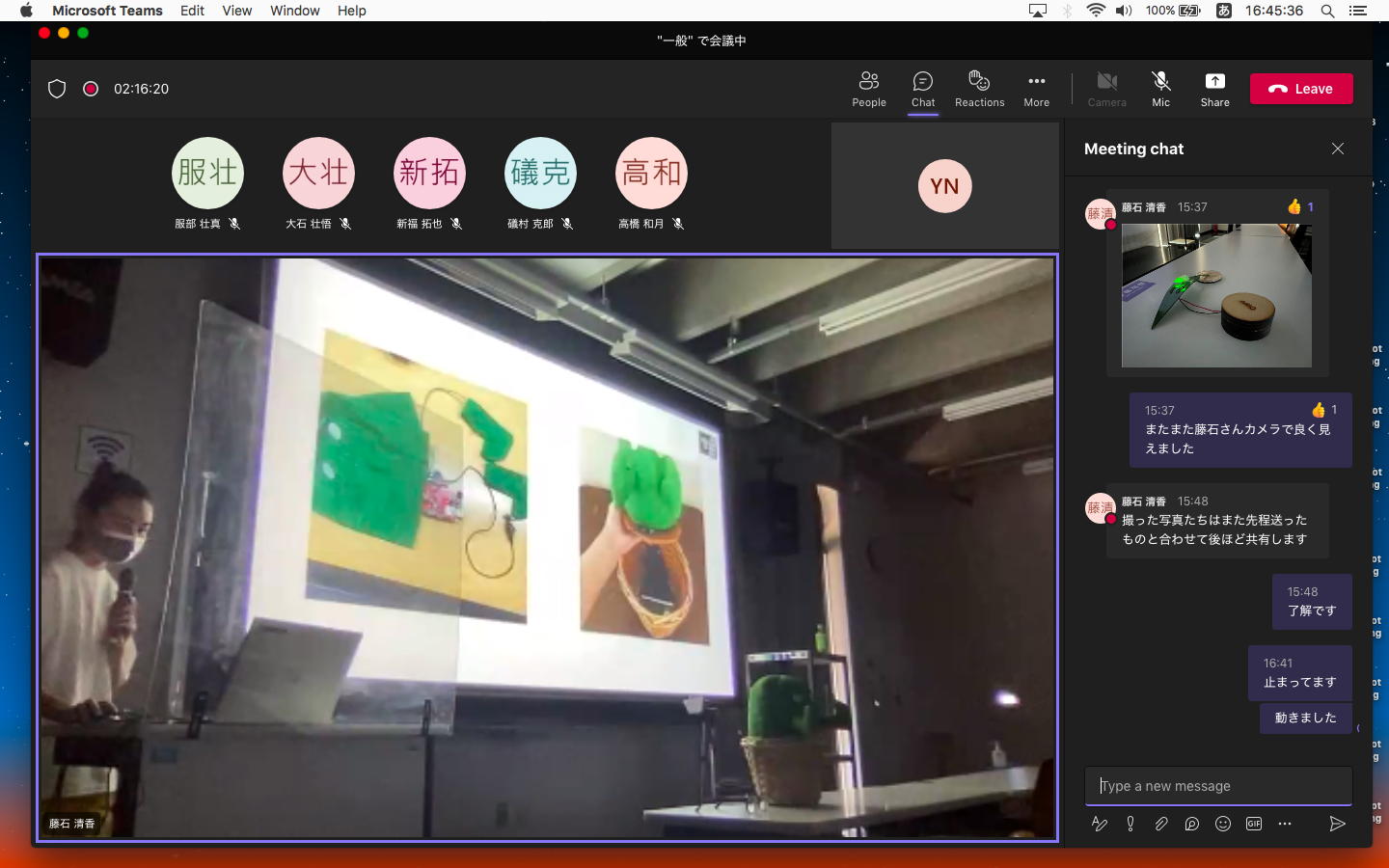Open the Loop components icon

1192,824
